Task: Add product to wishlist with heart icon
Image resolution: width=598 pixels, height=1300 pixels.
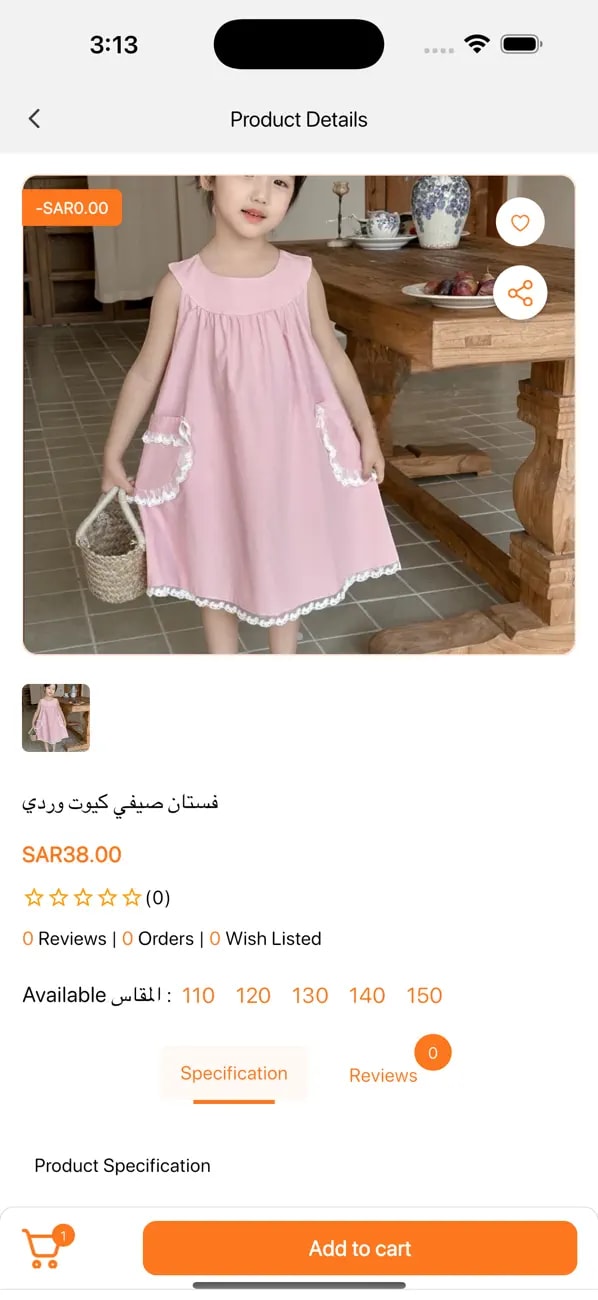Action: pos(520,223)
